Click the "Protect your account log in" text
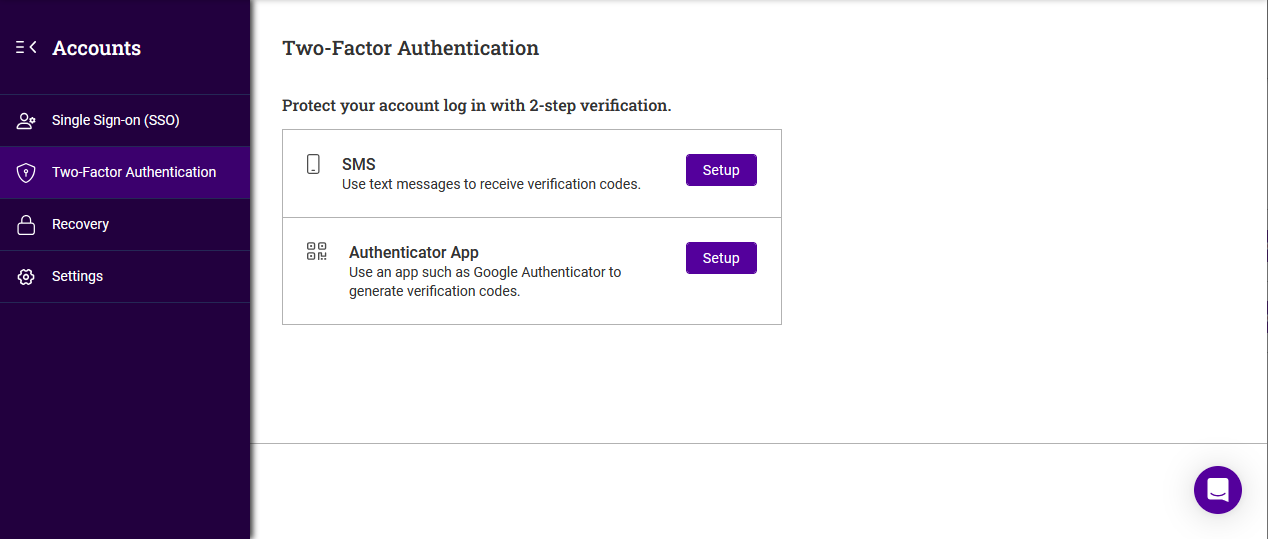This screenshot has height=539, width=1268. click(x=476, y=105)
